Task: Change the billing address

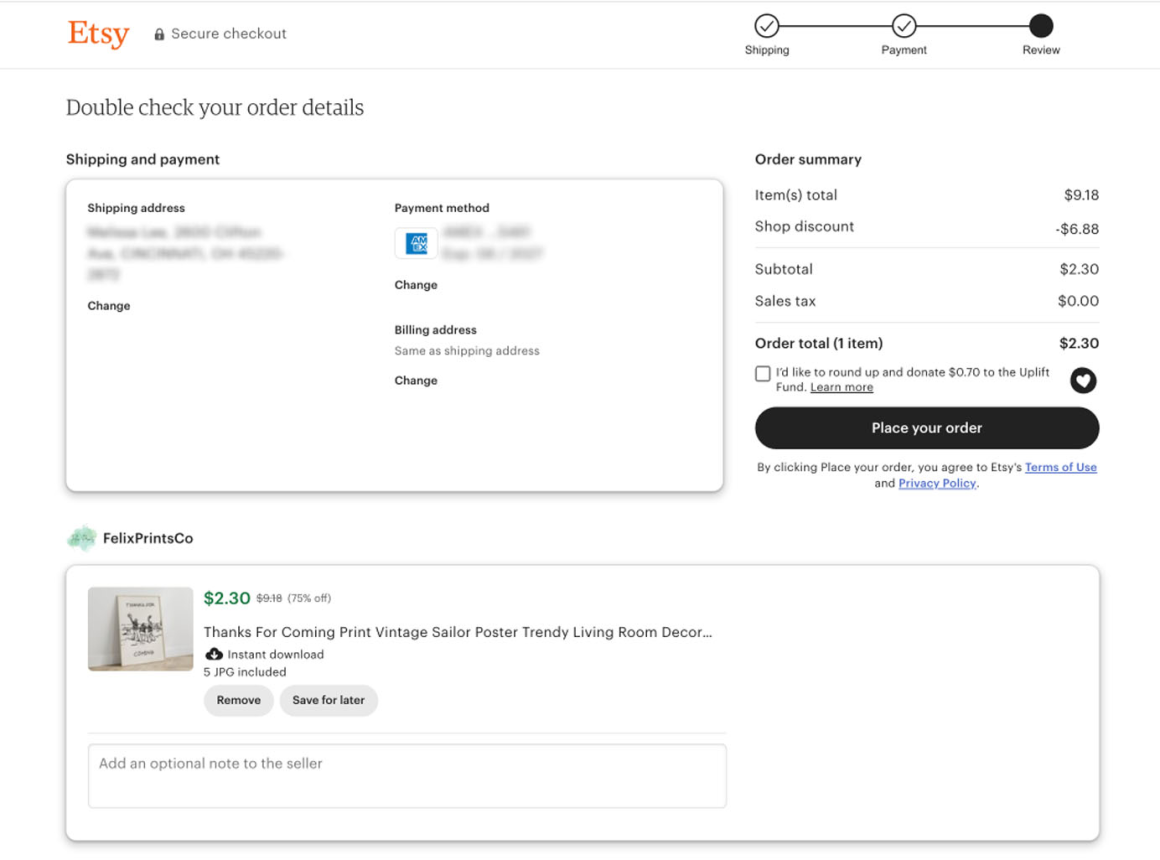Action: 416,380
